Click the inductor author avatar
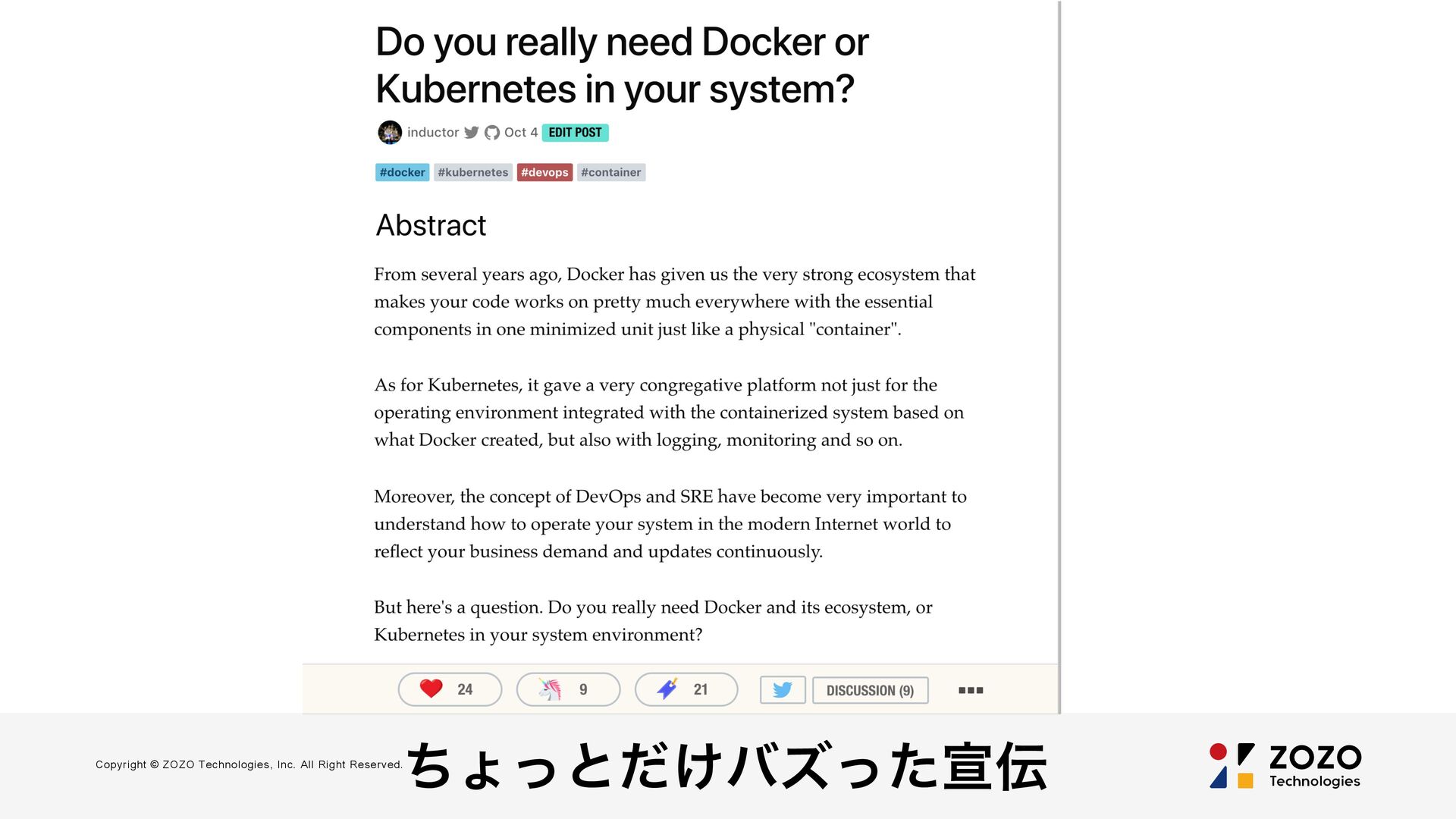 390,132
